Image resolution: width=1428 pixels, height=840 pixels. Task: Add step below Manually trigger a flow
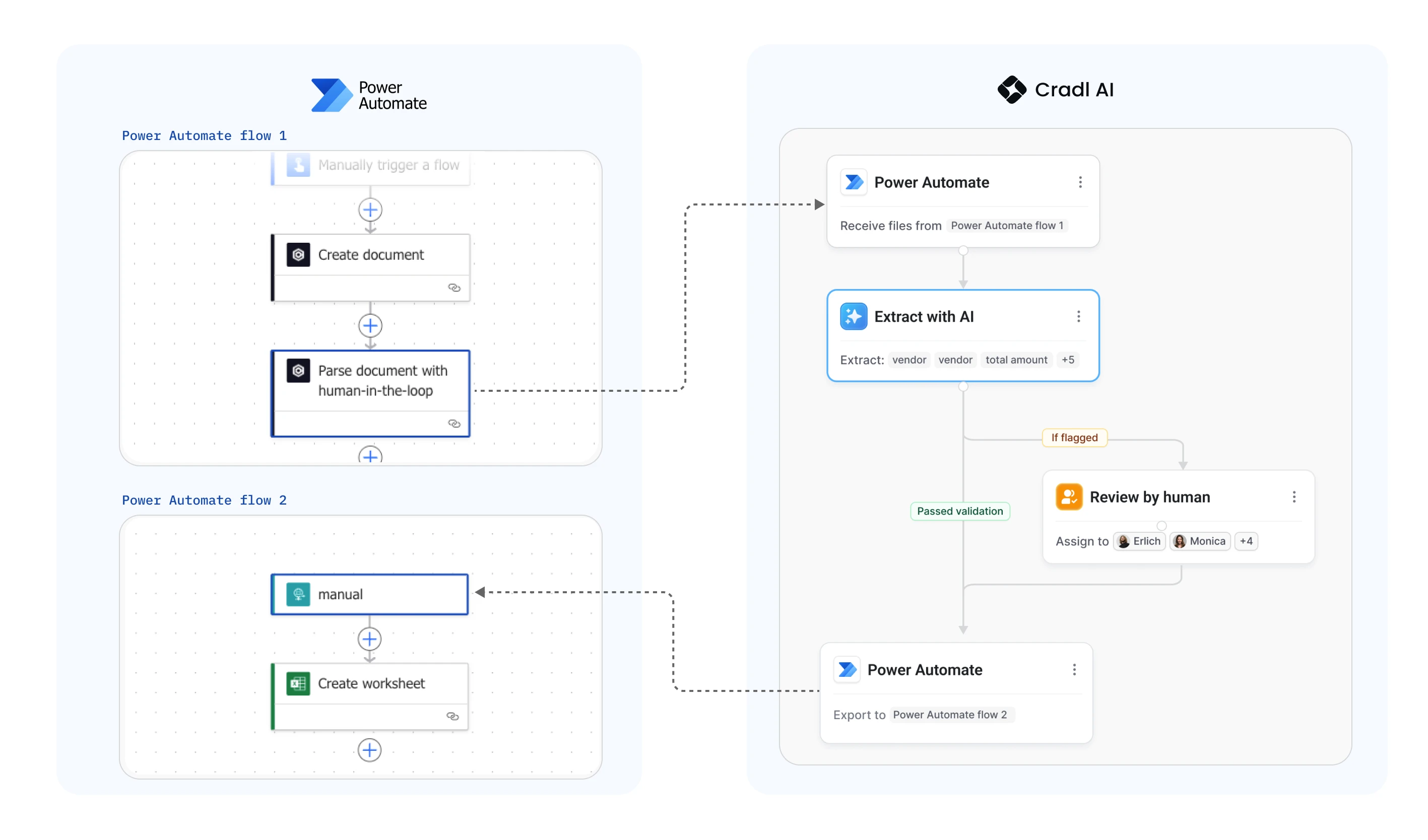pos(370,210)
